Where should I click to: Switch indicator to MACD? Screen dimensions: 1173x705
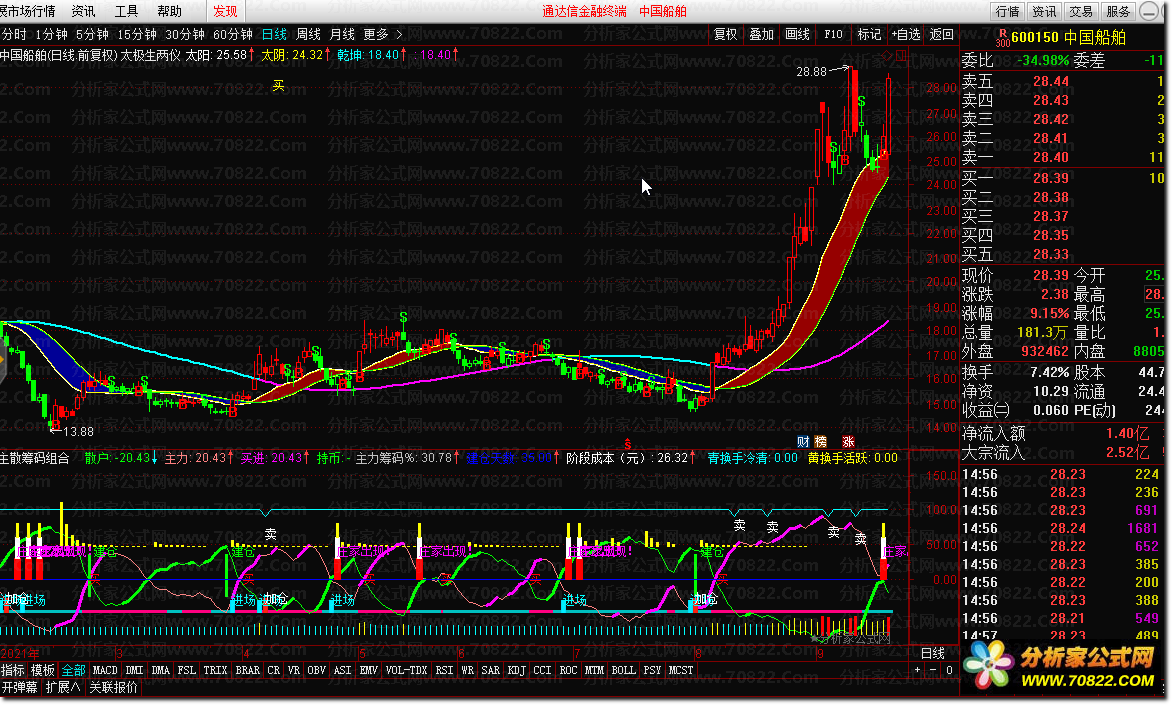(x=105, y=670)
